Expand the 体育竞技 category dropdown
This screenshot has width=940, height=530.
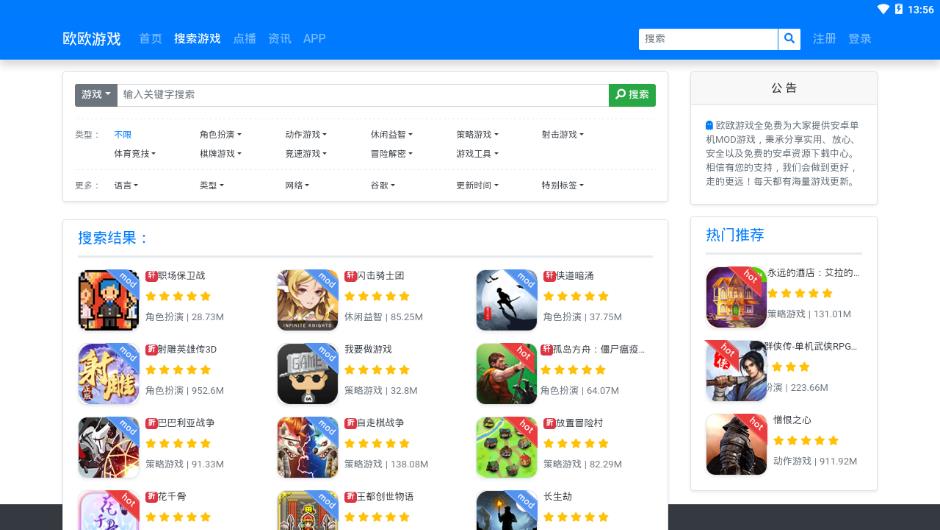[135, 154]
